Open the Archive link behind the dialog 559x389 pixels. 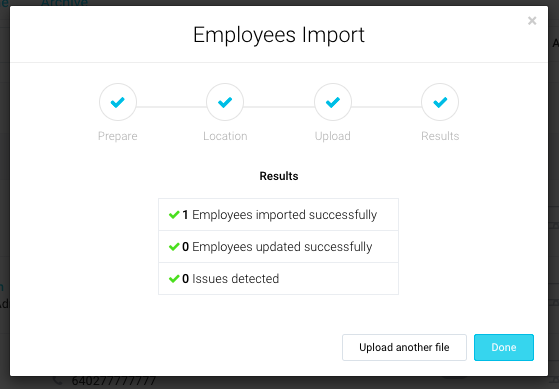coord(65,3)
